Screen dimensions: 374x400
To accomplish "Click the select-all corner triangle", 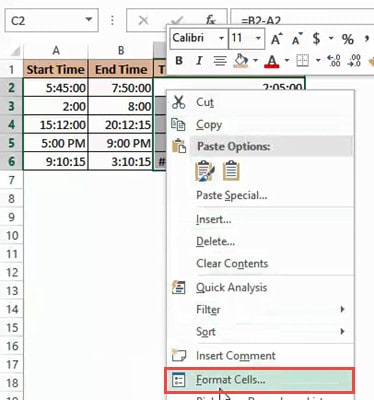I will pyautogui.click(x=15, y=51).
